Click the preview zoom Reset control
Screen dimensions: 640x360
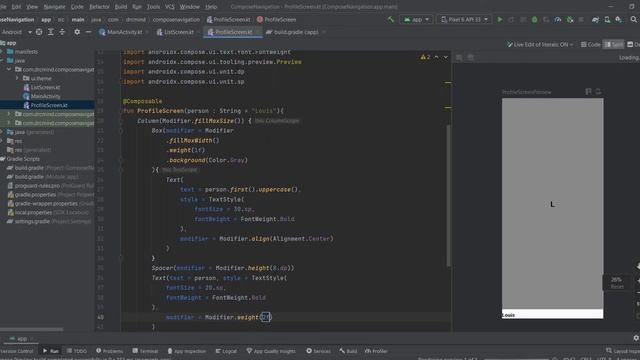pos(617,287)
